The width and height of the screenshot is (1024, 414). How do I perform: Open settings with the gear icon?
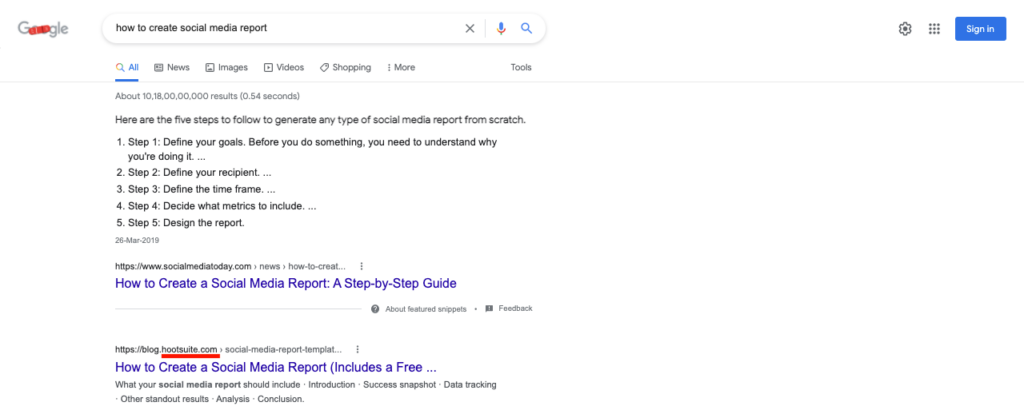pyautogui.click(x=905, y=29)
